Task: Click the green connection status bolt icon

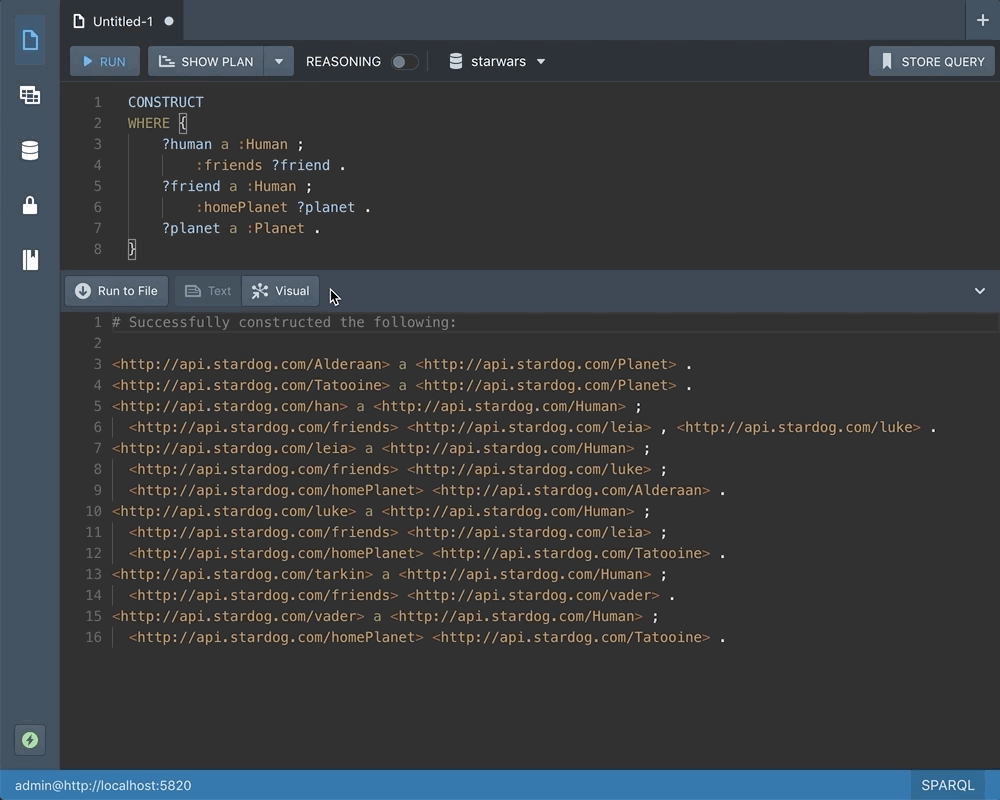Action: pos(30,740)
